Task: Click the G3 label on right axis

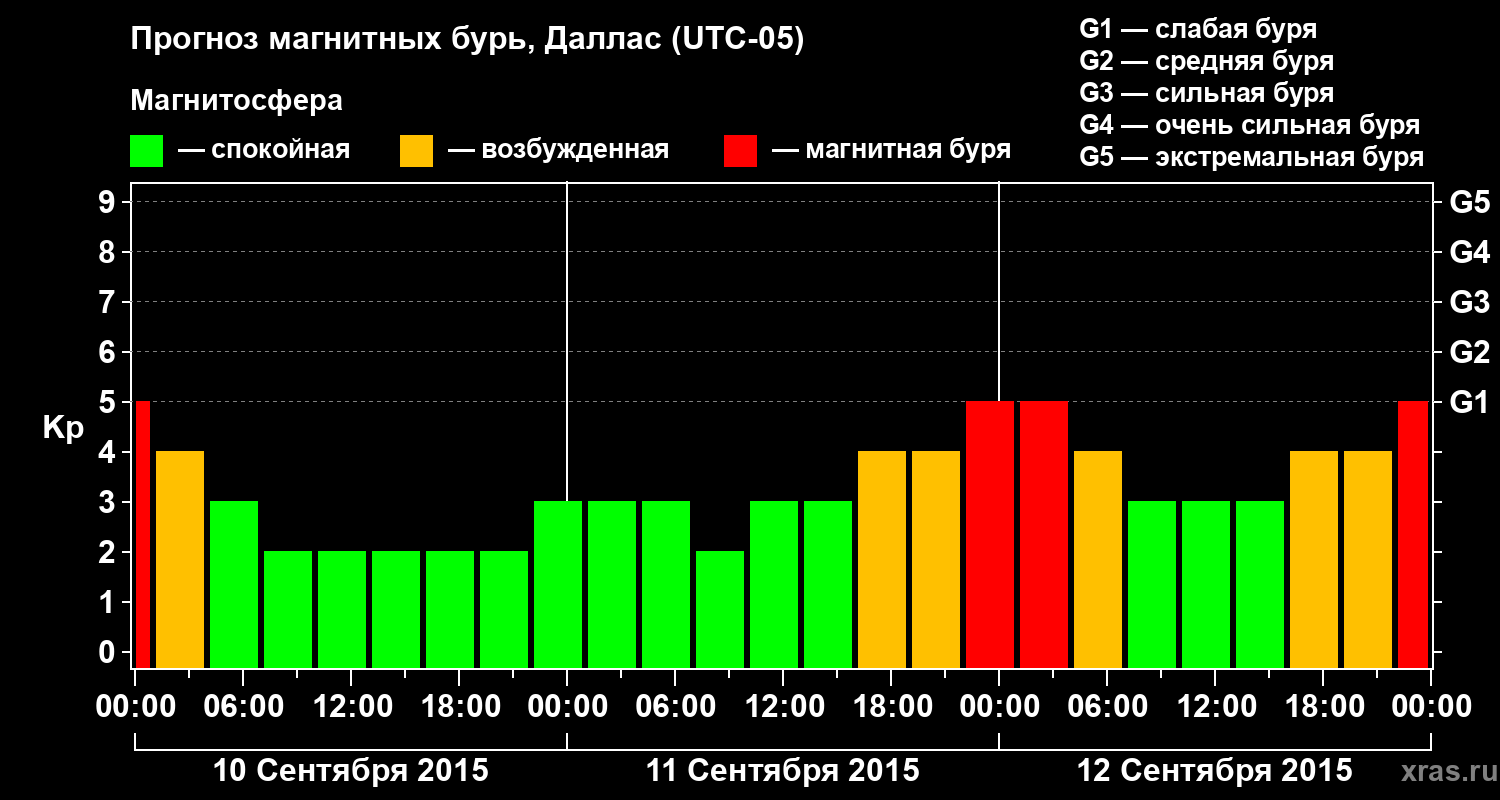Action: pos(1469,302)
